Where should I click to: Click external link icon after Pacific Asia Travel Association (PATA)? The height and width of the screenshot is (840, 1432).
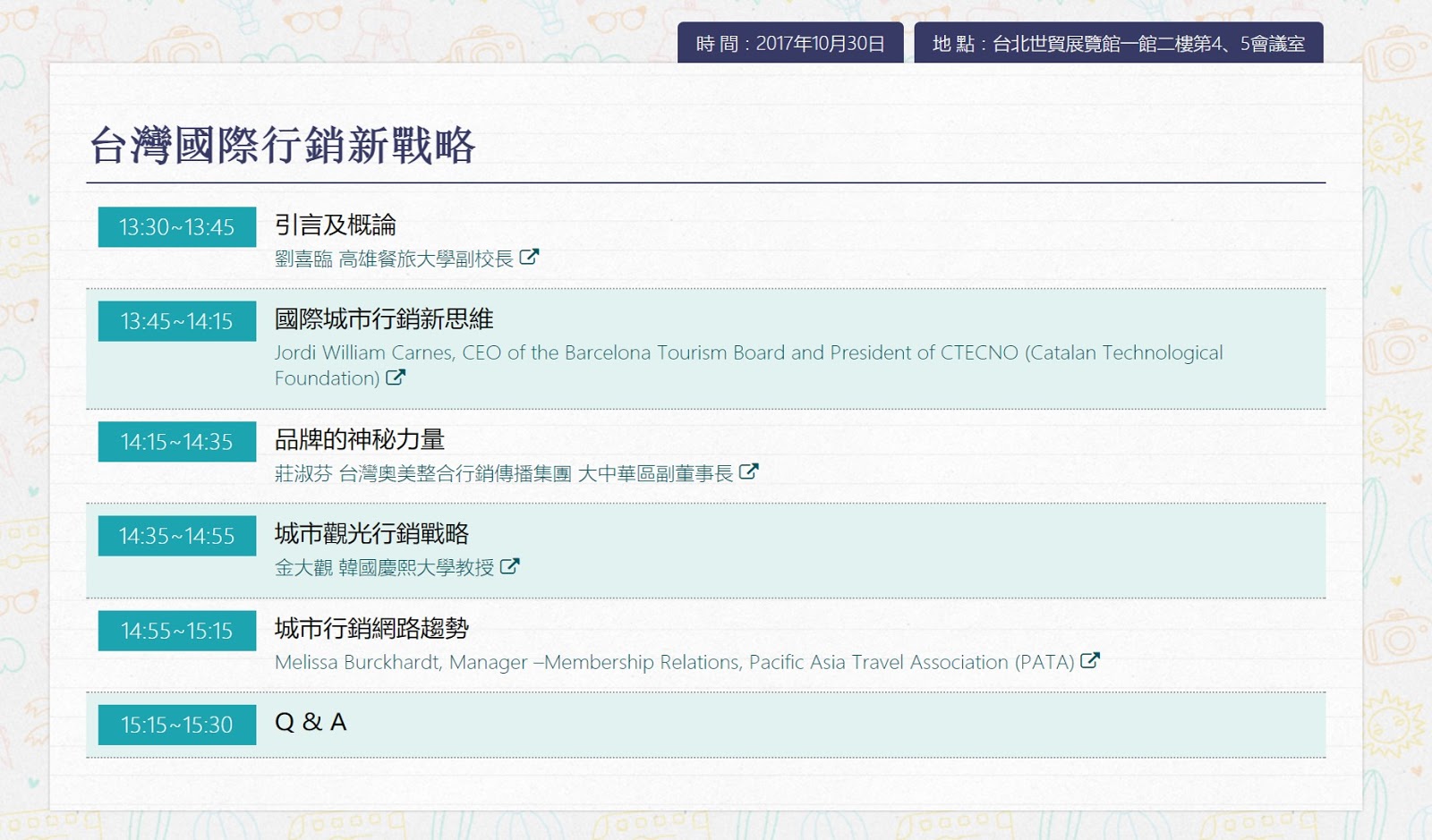(1089, 661)
